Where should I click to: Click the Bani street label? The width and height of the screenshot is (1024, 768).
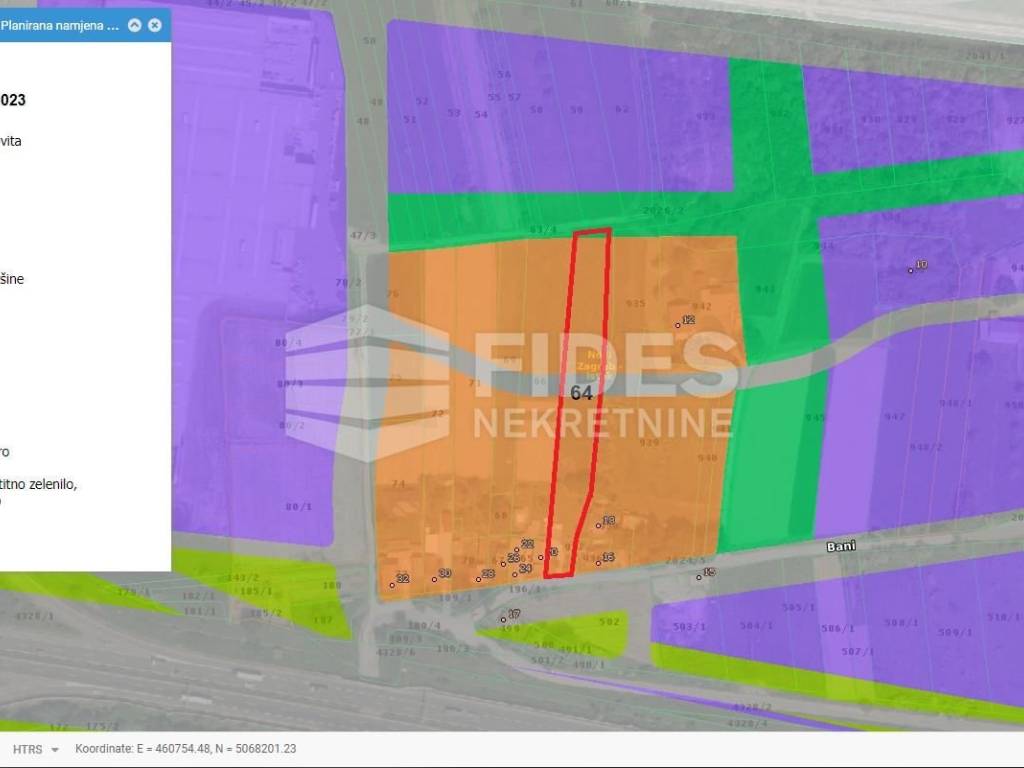click(x=836, y=548)
